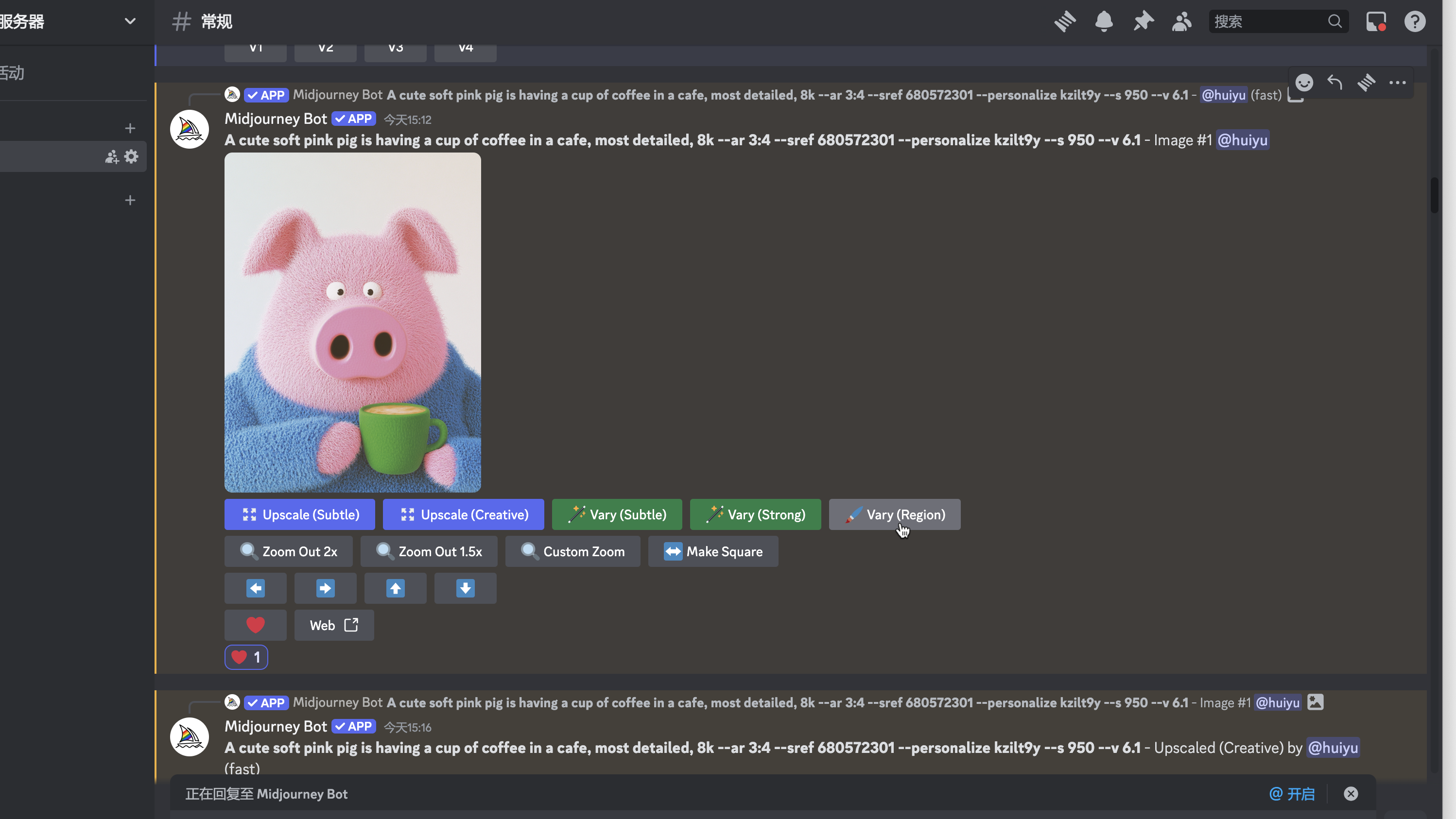This screenshot has width=1456, height=819.
Task: Click Upscale (Subtle) button
Action: click(x=299, y=514)
